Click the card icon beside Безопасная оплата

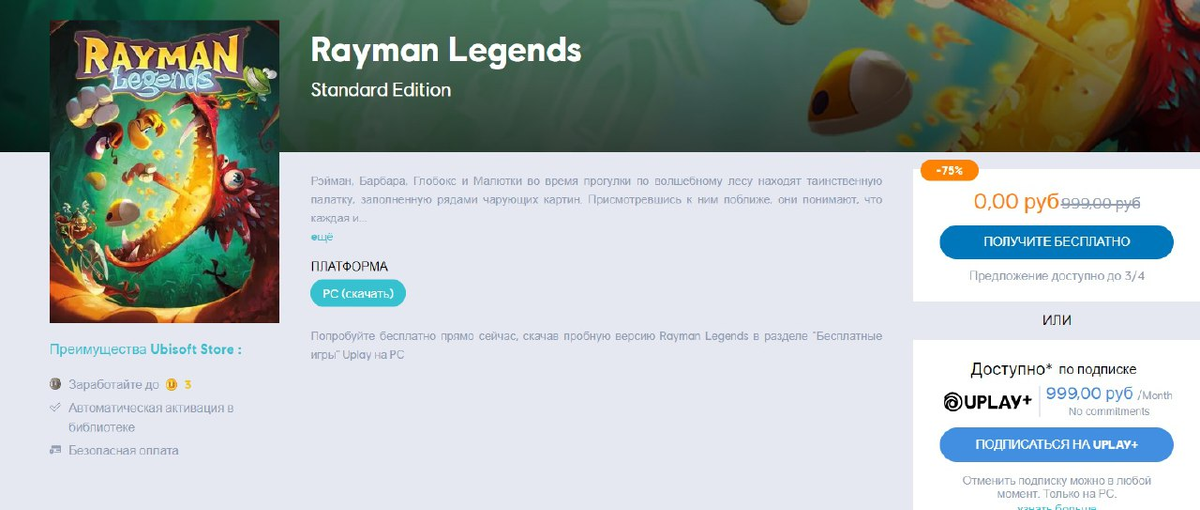coord(56,450)
